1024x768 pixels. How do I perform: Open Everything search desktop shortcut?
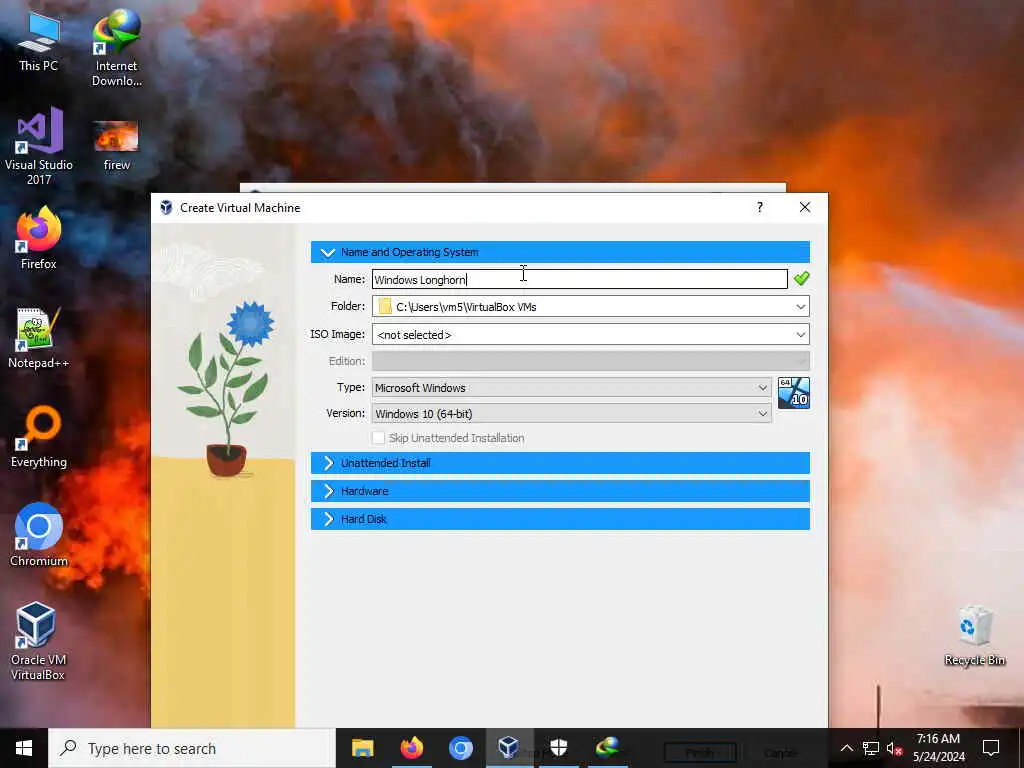[x=39, y=437]
